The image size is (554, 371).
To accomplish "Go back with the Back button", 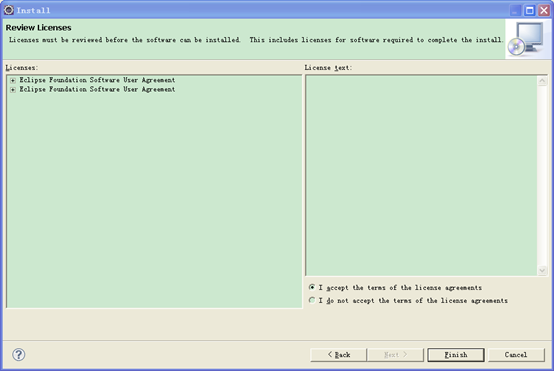I will (338, 355).
